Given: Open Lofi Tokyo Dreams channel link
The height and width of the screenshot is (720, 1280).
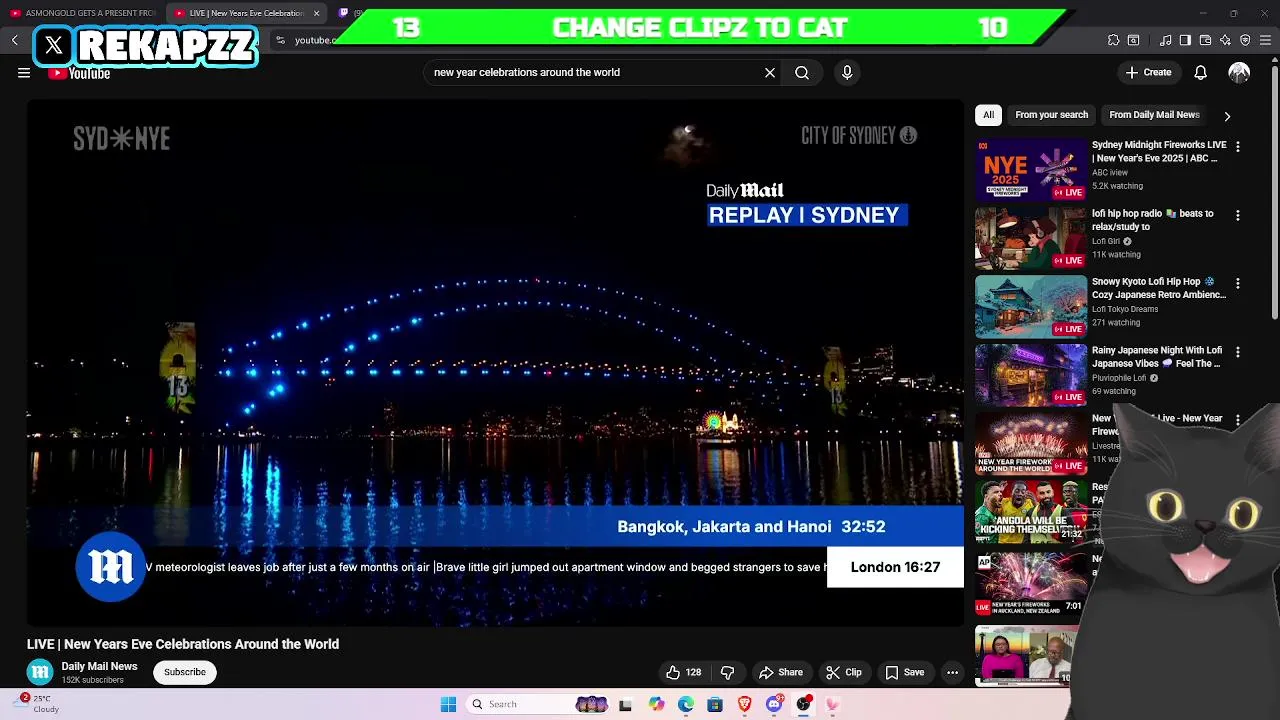Looking at the screenshot, I should (x=1125, y=309).
